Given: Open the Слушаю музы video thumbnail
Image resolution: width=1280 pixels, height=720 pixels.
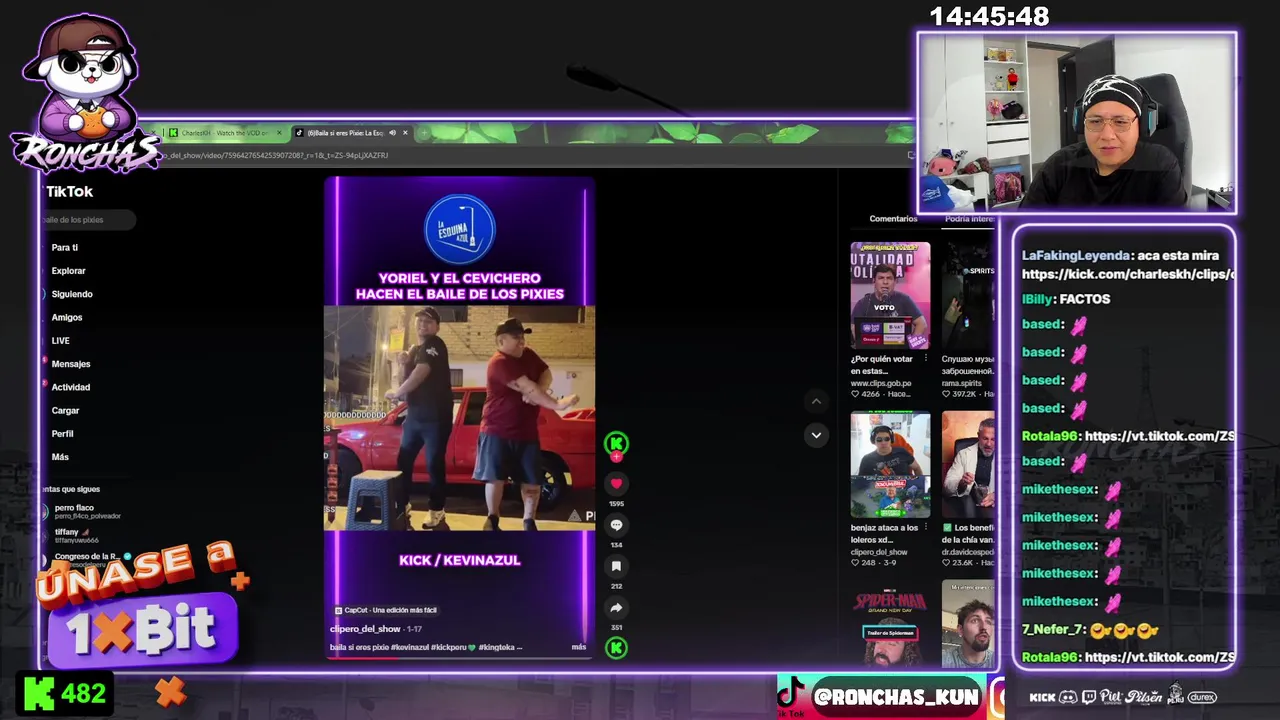Looking at the screenshot, I should pyautogui.click(x=968, y=295).
